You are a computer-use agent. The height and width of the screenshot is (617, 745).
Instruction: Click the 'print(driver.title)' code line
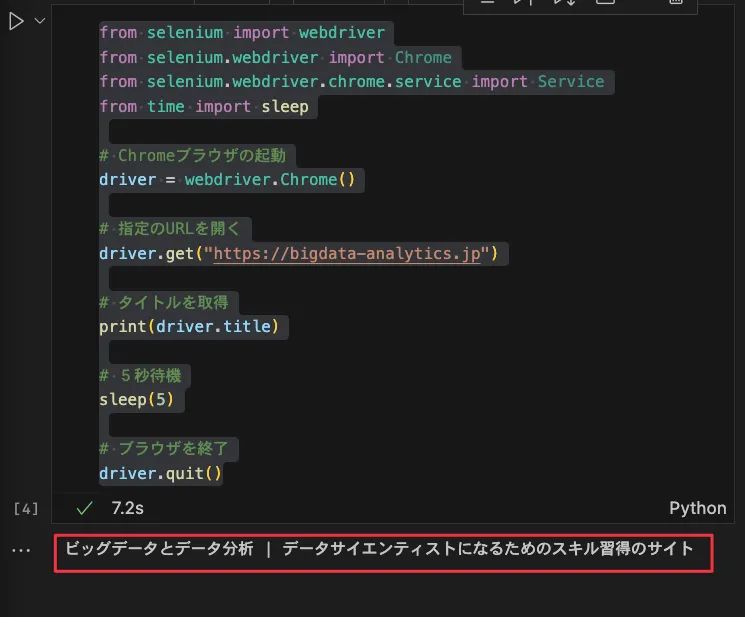point(189,326)
